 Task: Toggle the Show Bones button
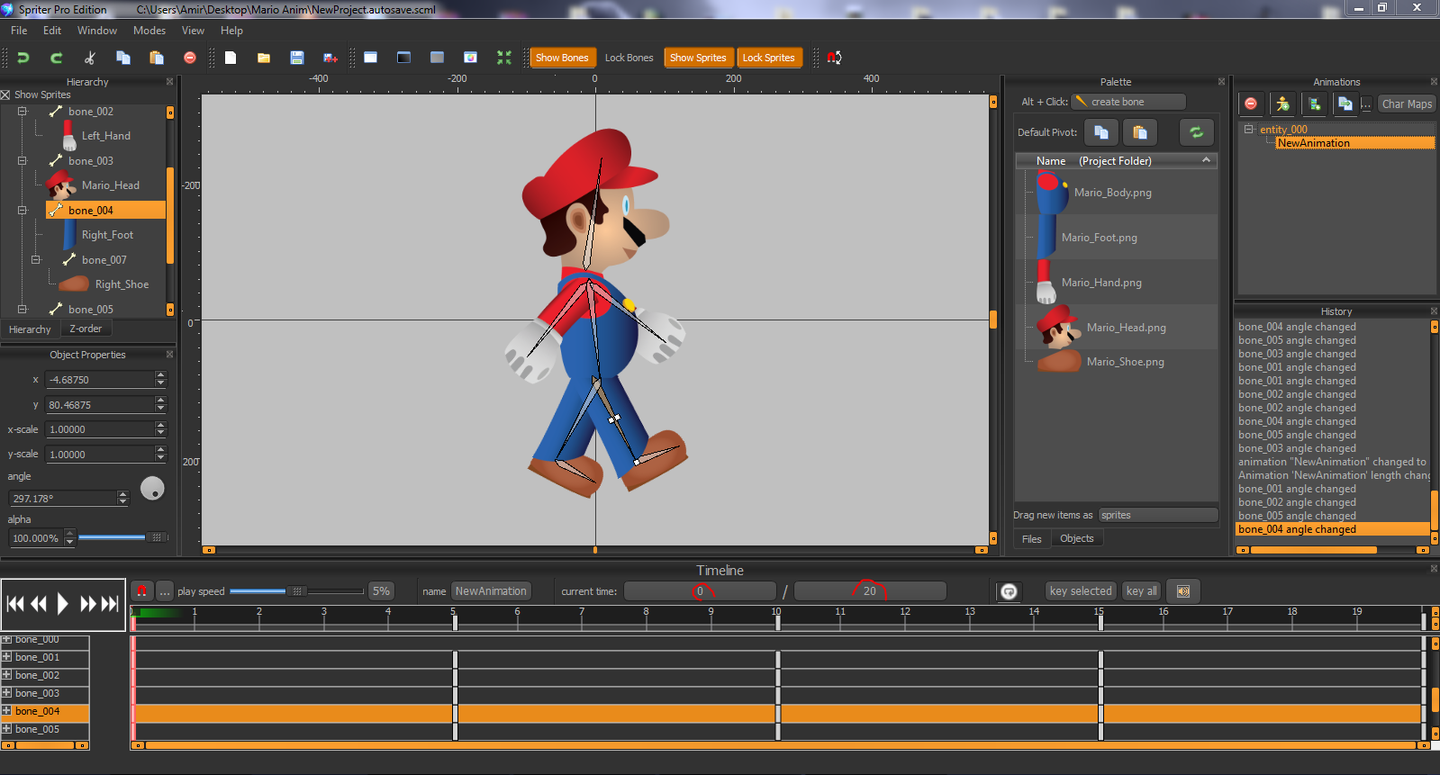[562, 58]
